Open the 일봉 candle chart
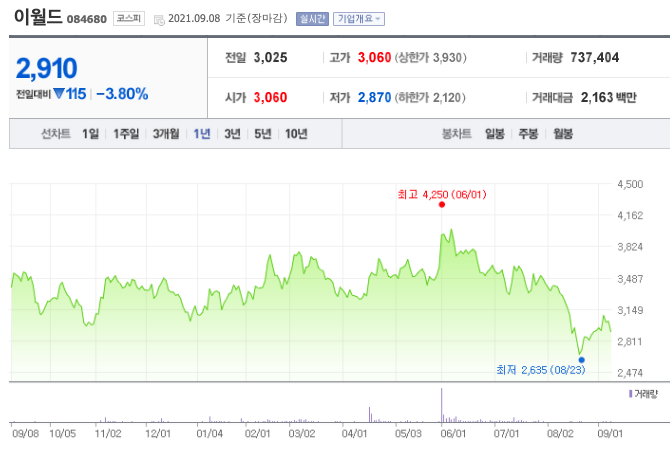 click(x=494, y=134)
